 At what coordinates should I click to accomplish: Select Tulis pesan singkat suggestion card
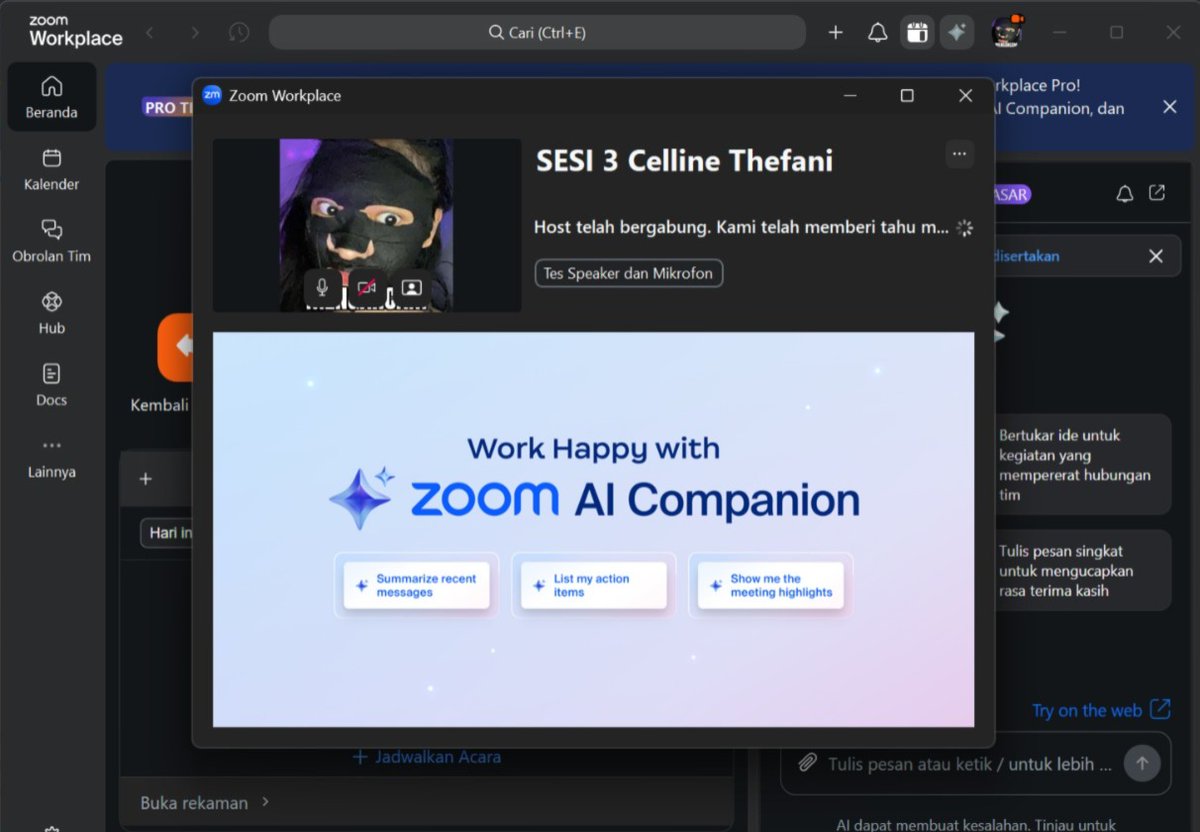[x=1081, y=570]
